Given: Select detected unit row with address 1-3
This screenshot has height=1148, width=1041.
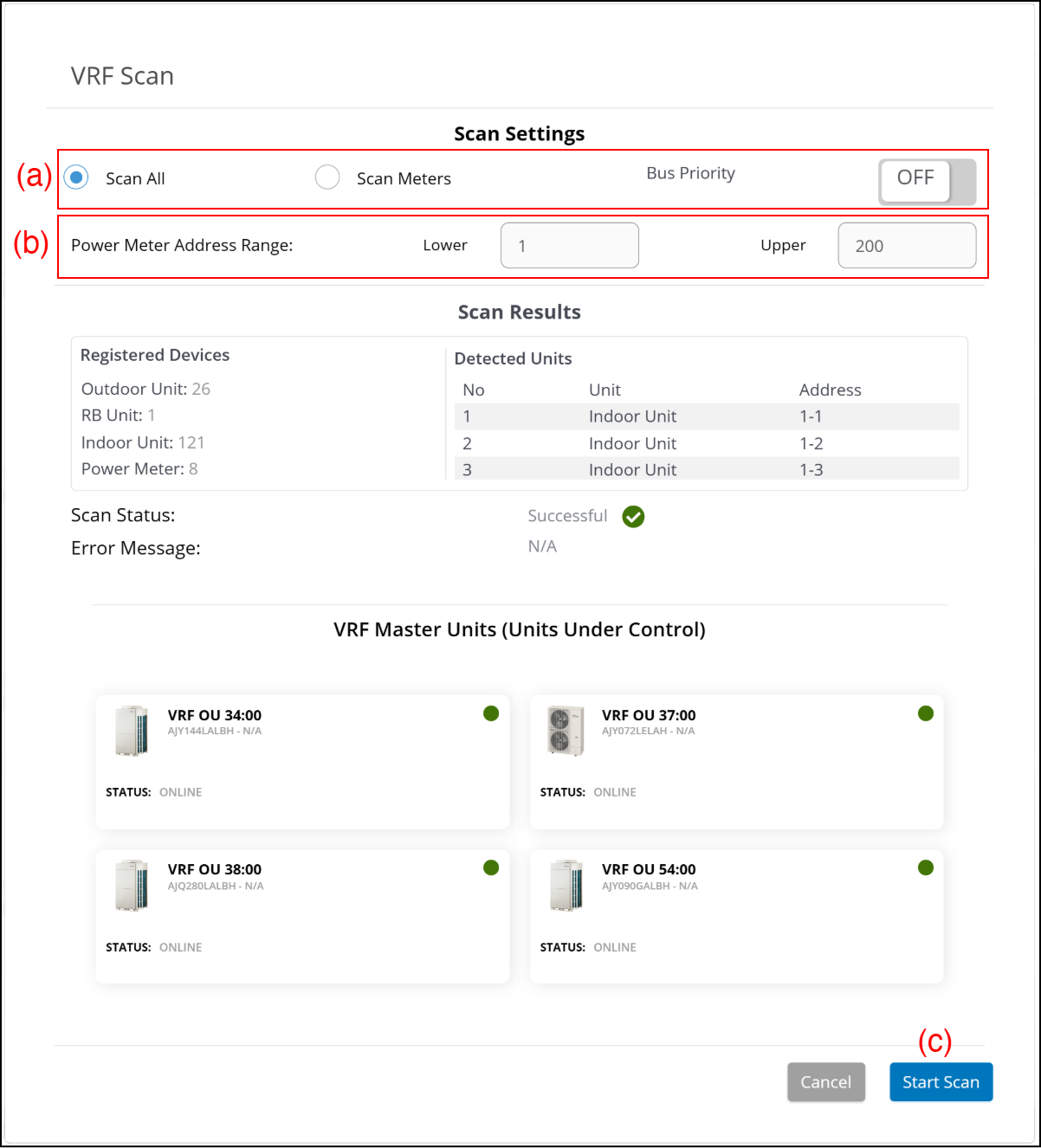Looking at the screenshot, I should click(706, 469).
